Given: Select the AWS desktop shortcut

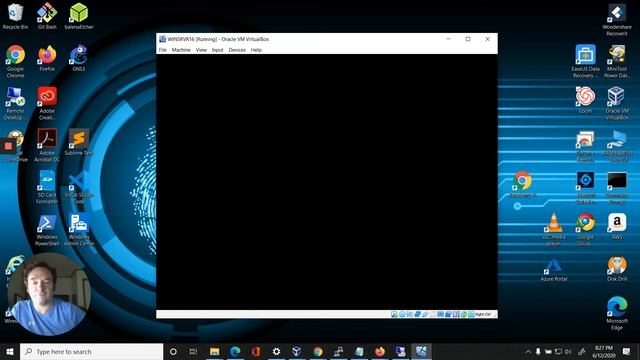Looking at the screenshot, I should (x=617, y=226).
